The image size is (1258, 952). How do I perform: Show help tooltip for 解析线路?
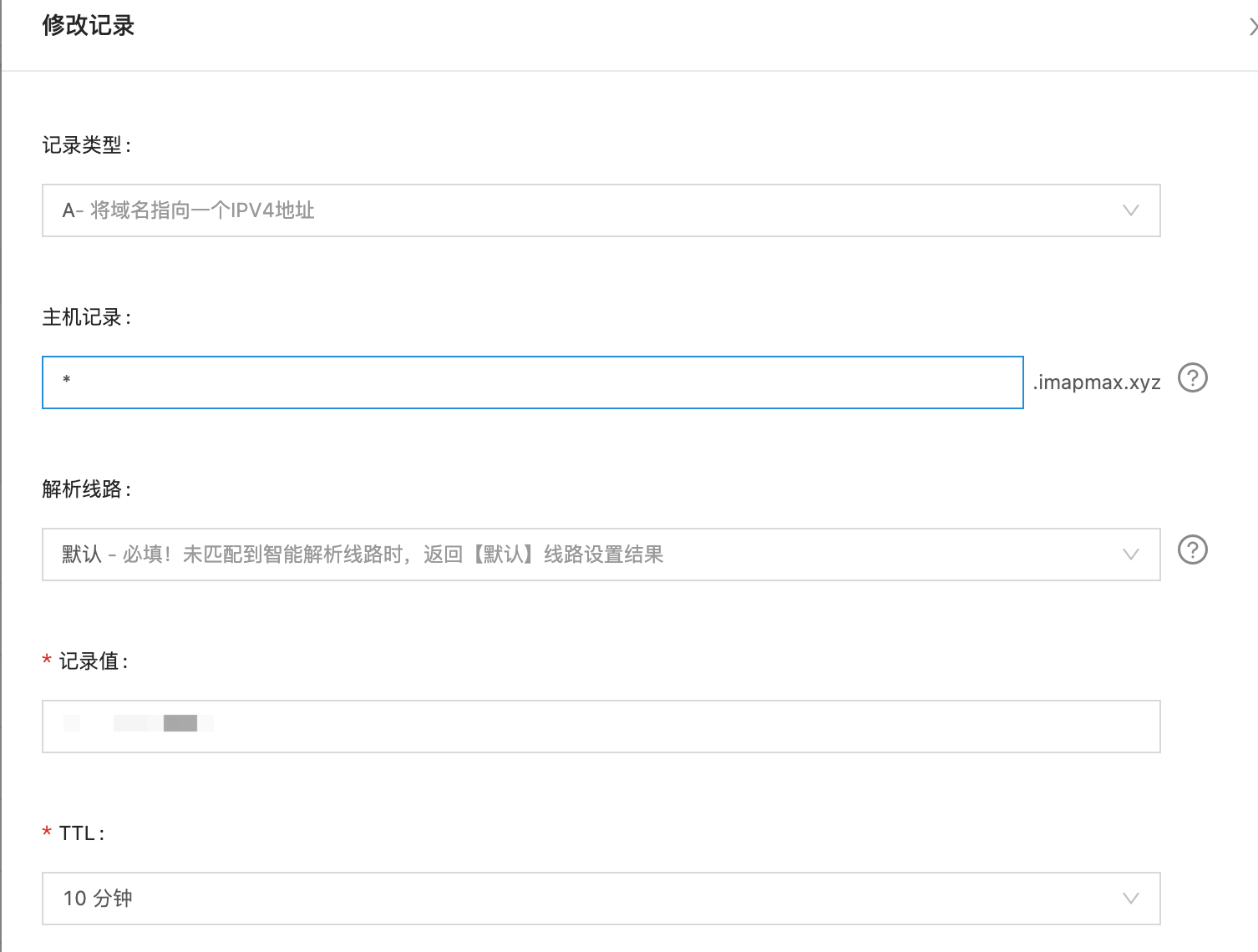1192,550
